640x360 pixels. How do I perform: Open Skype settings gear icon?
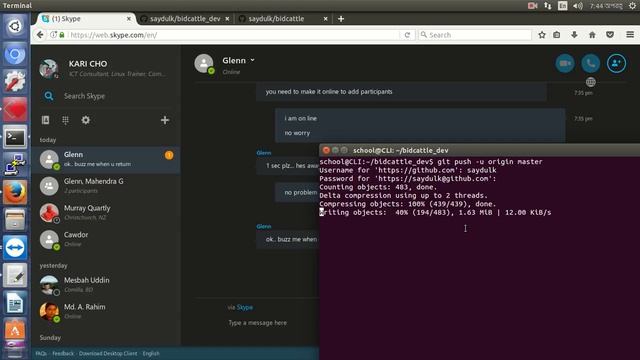[x=85, y=120]
